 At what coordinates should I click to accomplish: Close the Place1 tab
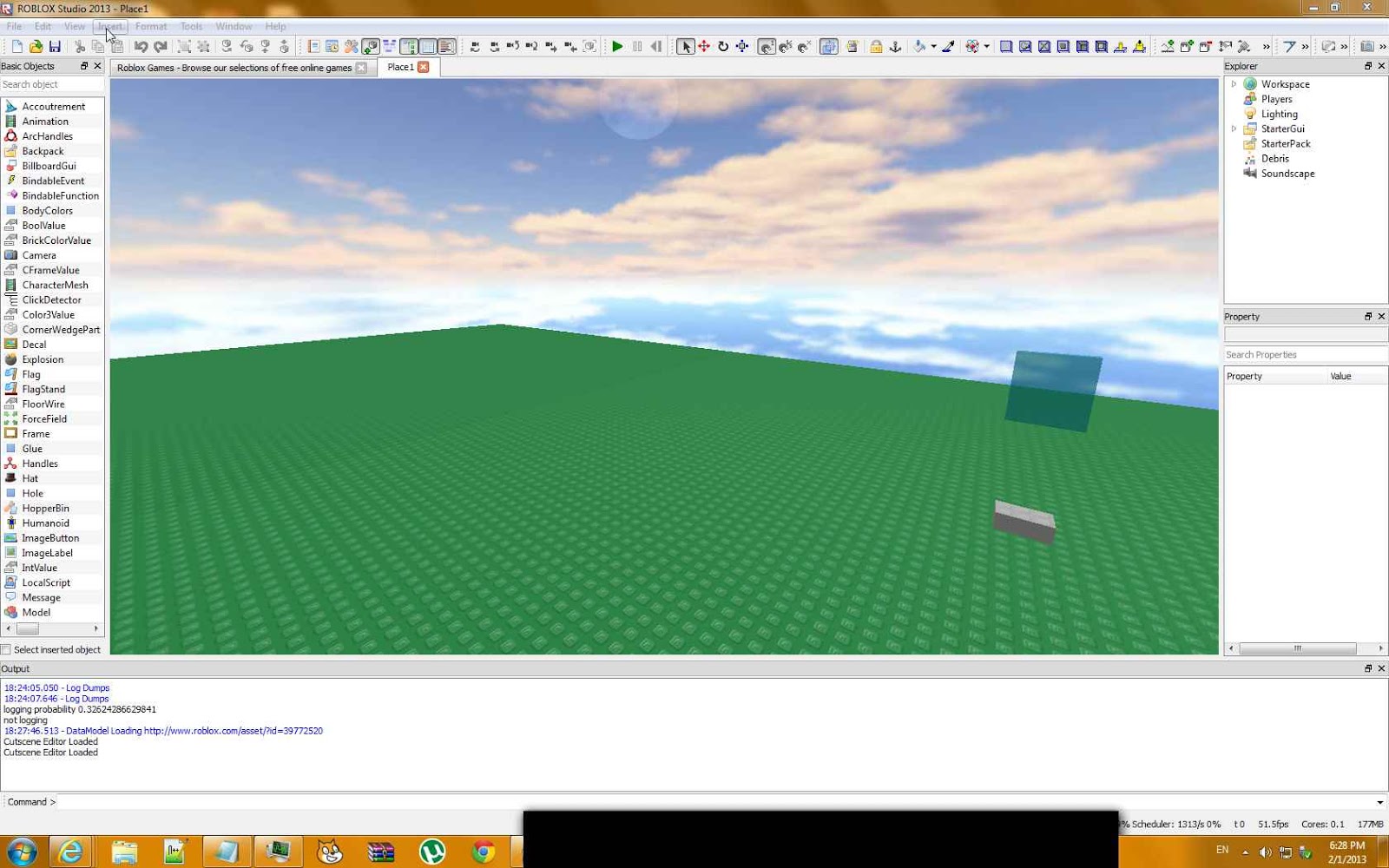tap(424, 67)
